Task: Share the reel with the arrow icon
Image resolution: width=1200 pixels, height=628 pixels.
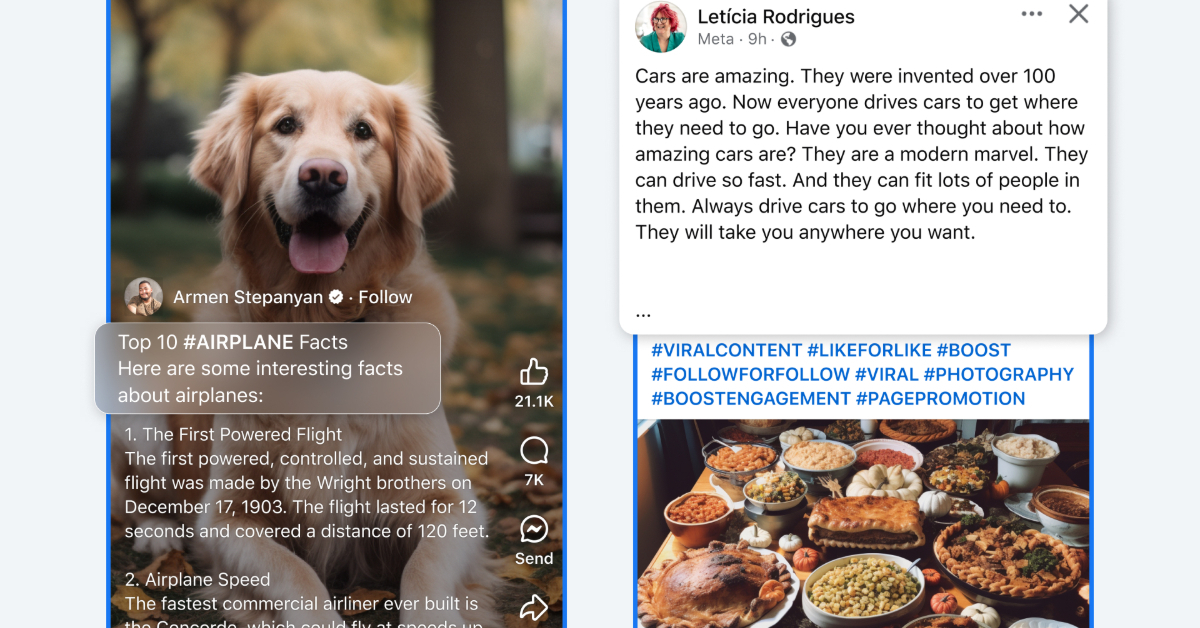Action: pyautogui.click(x=534, y=606)
